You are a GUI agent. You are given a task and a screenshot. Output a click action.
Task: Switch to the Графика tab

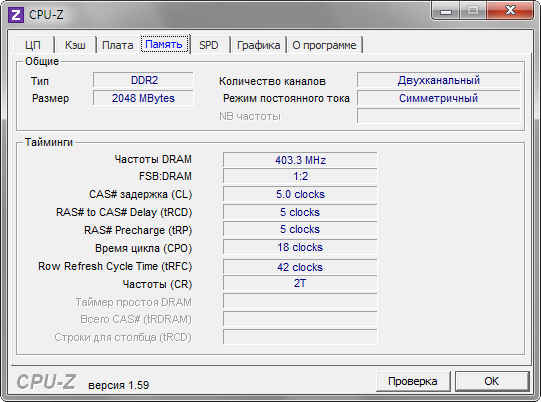click(x=258, y=45)
